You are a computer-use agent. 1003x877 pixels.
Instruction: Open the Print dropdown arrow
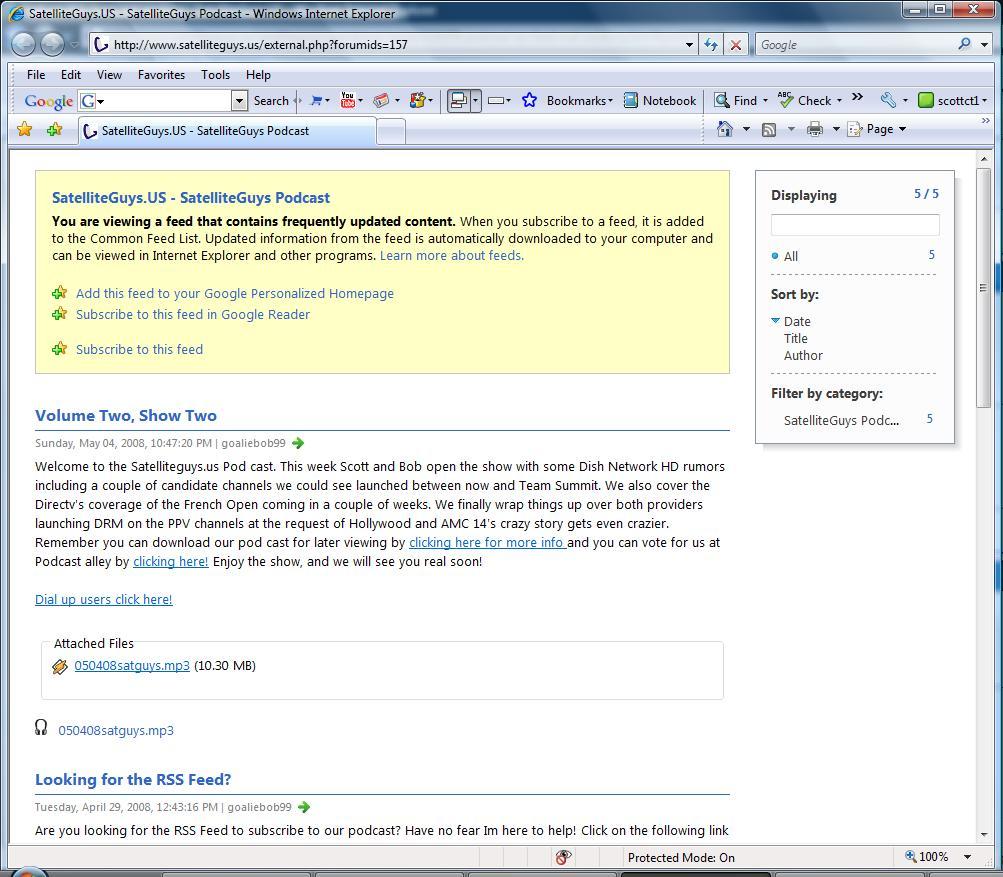835,129
